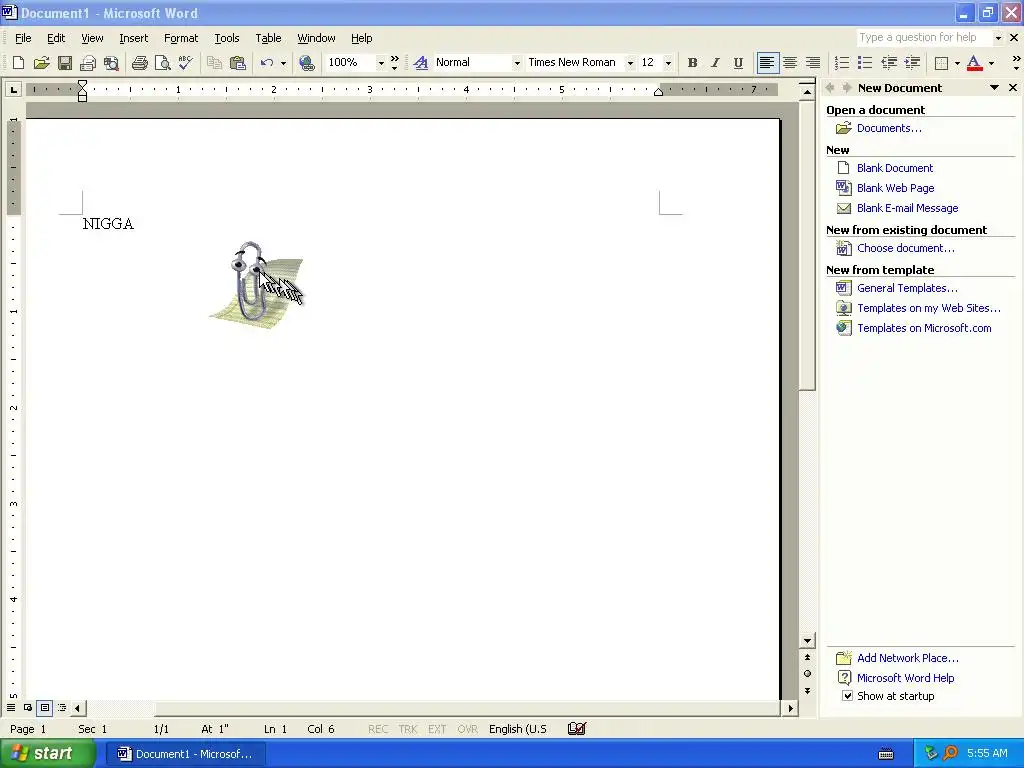The width and height of the screenshot is (1024, 768).
Task: Open the Search toolbar icon
Action: pos(112,63)
